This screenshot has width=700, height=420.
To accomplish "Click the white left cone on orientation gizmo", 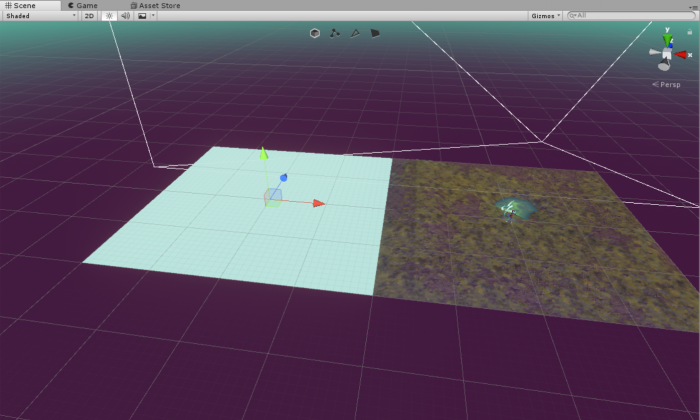I will click(x=654, y=52).
